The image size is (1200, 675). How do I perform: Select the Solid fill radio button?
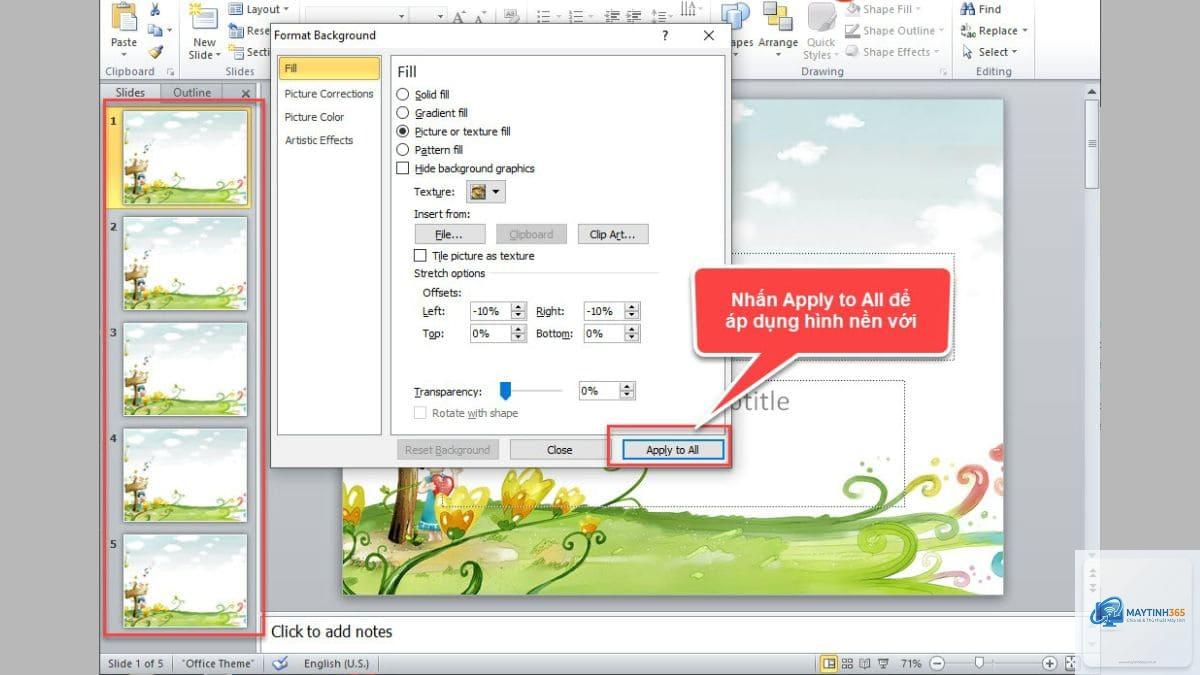coord(403,94)
